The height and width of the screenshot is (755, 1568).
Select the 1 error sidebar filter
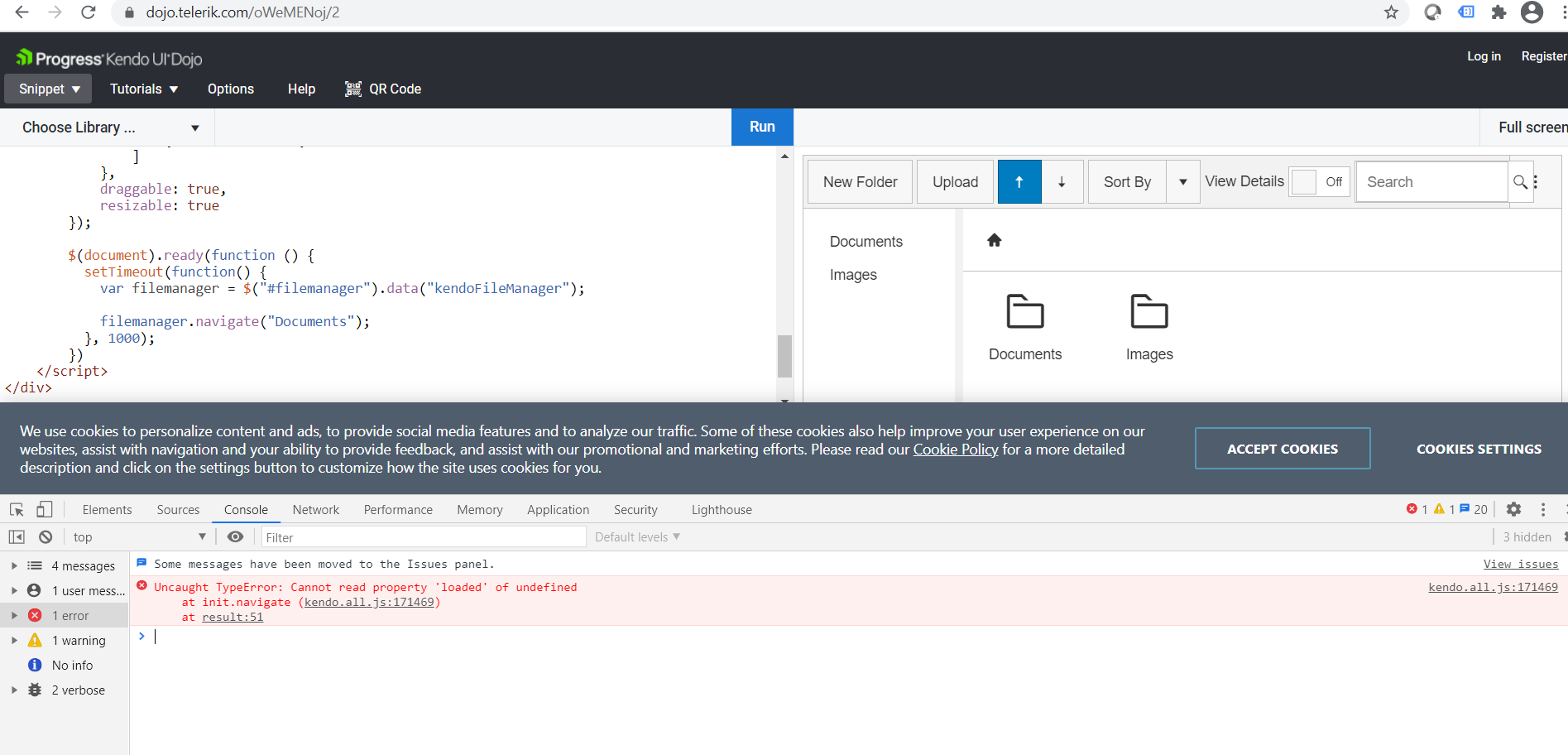coord(65,616)
